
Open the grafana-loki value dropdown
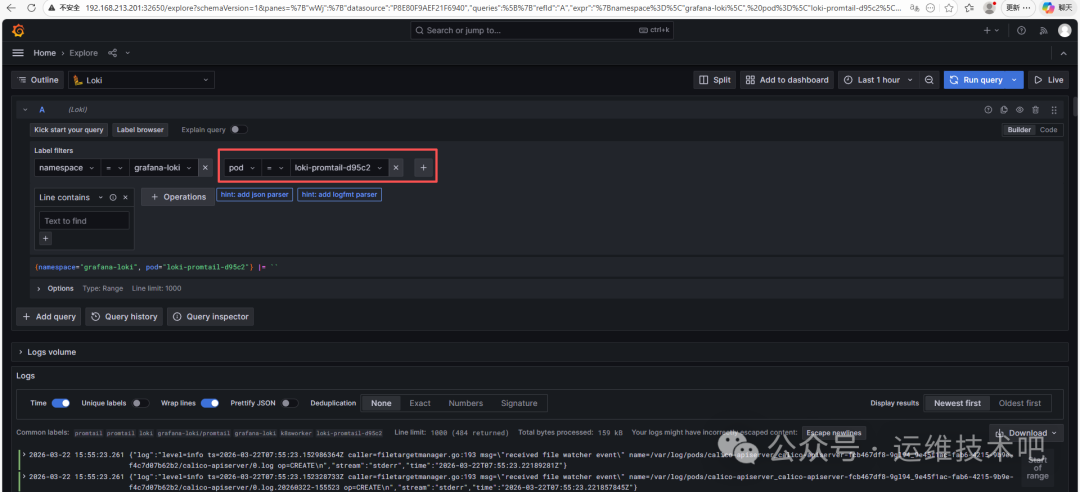tap(163, 167)
